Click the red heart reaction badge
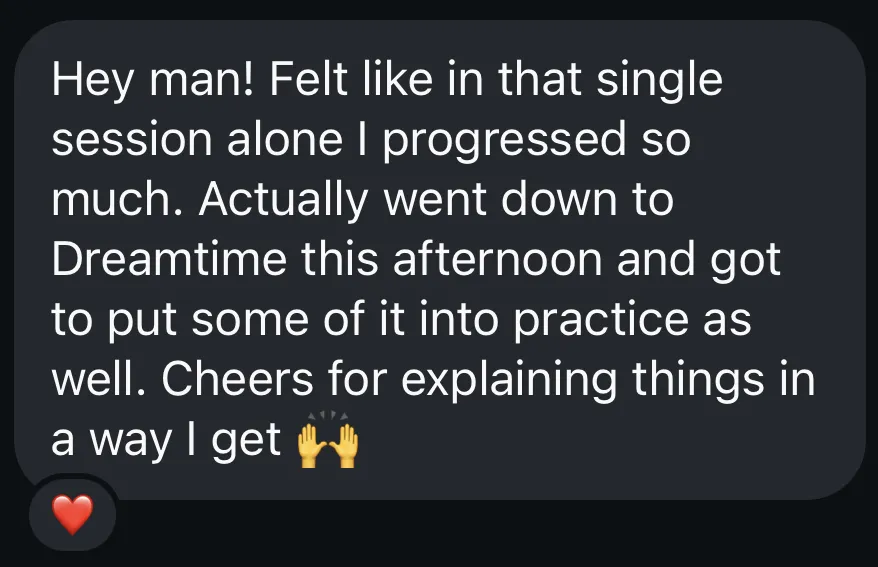878x567 pixels. [x=72, y=515]
